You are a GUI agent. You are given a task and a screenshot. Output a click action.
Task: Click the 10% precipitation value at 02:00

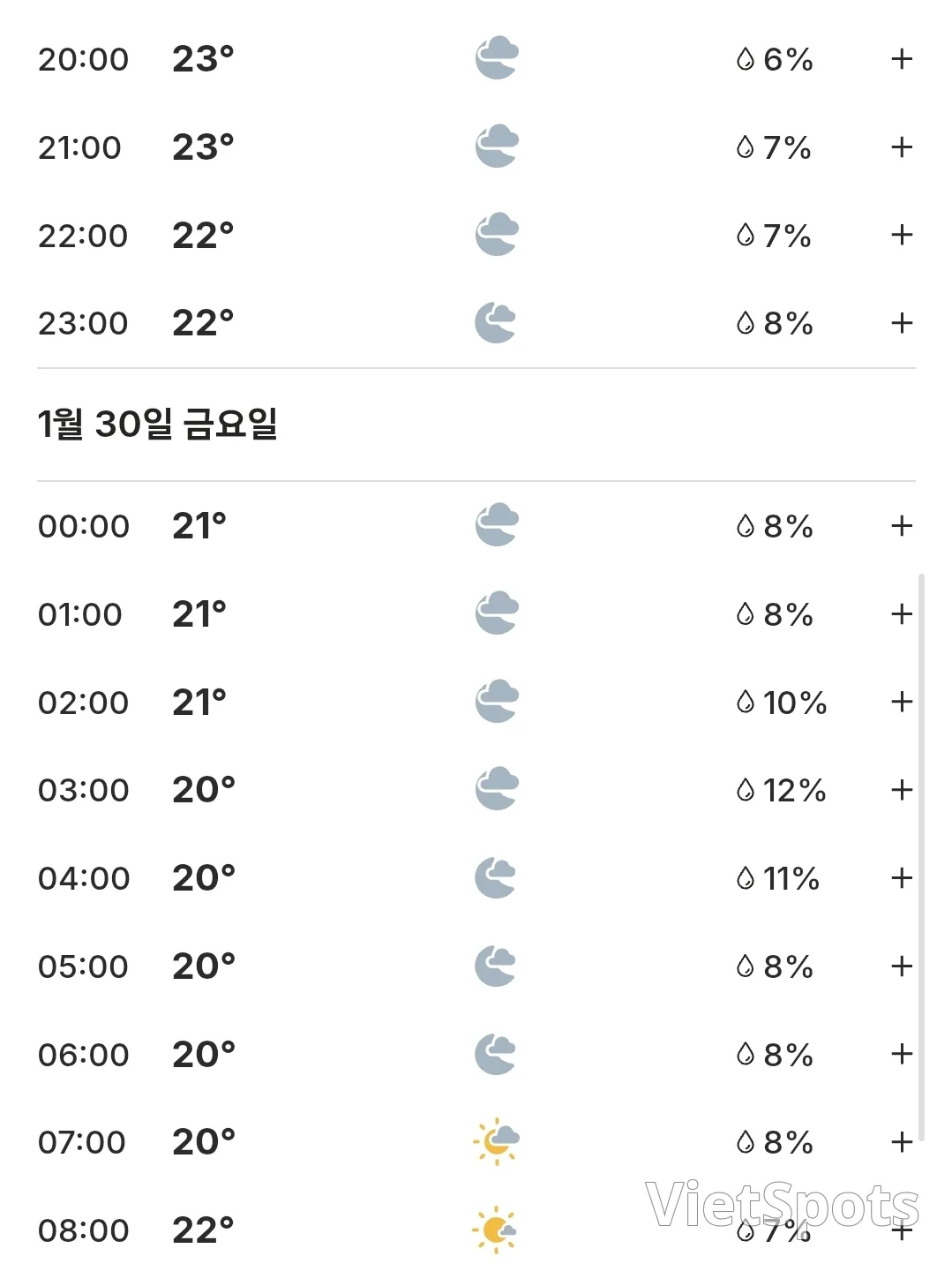click(795, 703)
